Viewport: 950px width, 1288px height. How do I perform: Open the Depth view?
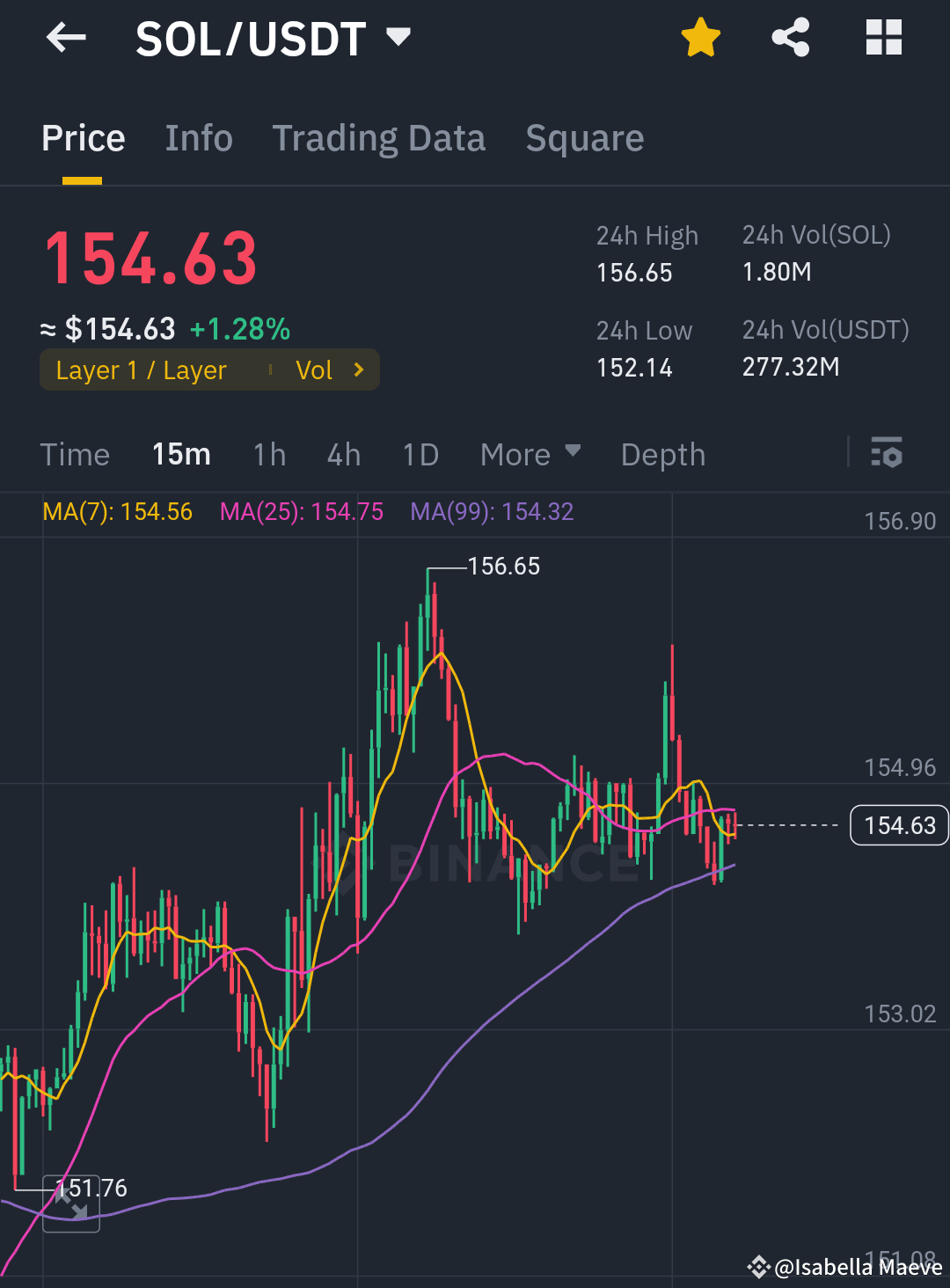pos(663,454)
